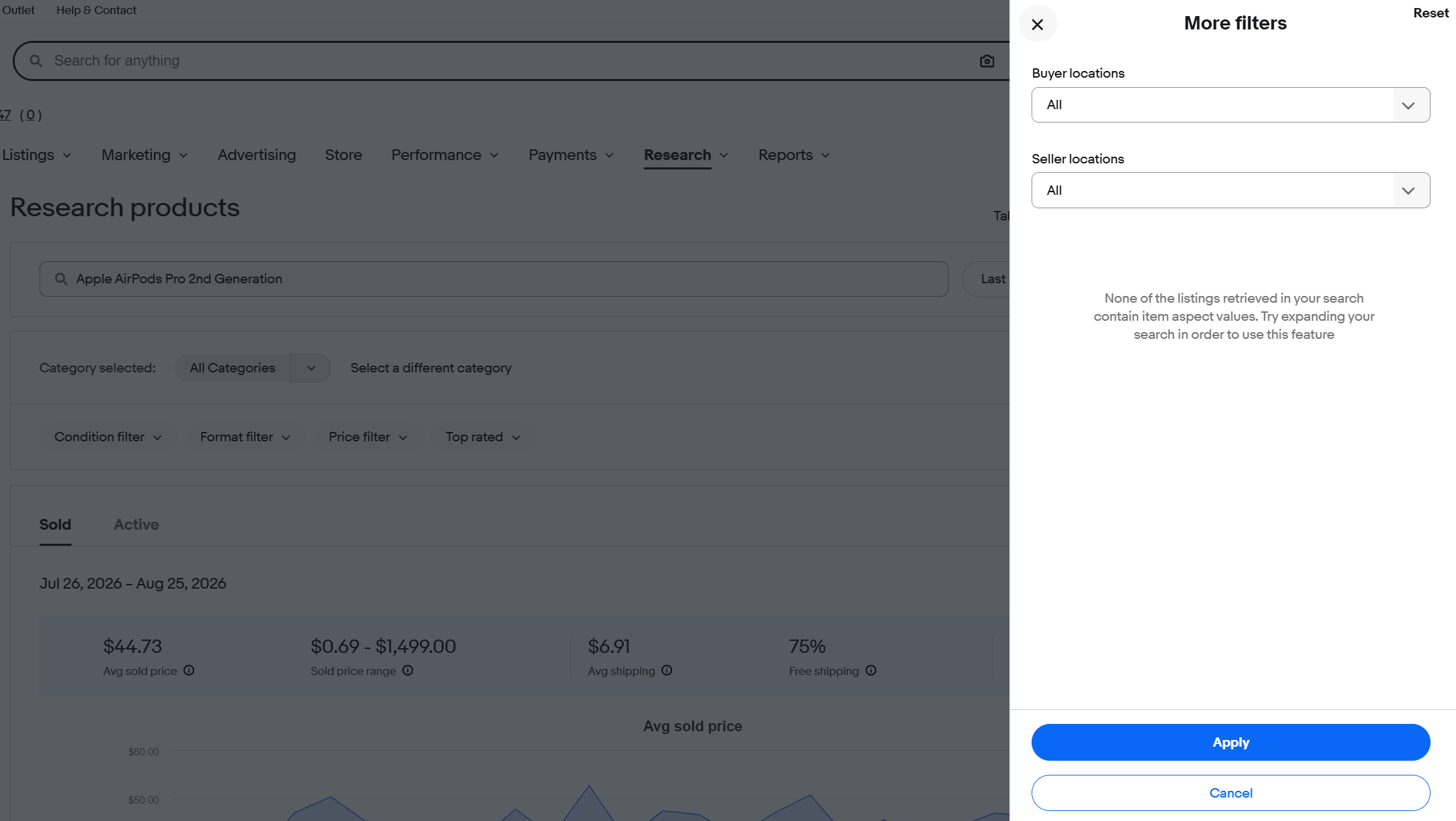Click info icon next to Sold price range
The image size is (1456, 821).
coord(408,670)
